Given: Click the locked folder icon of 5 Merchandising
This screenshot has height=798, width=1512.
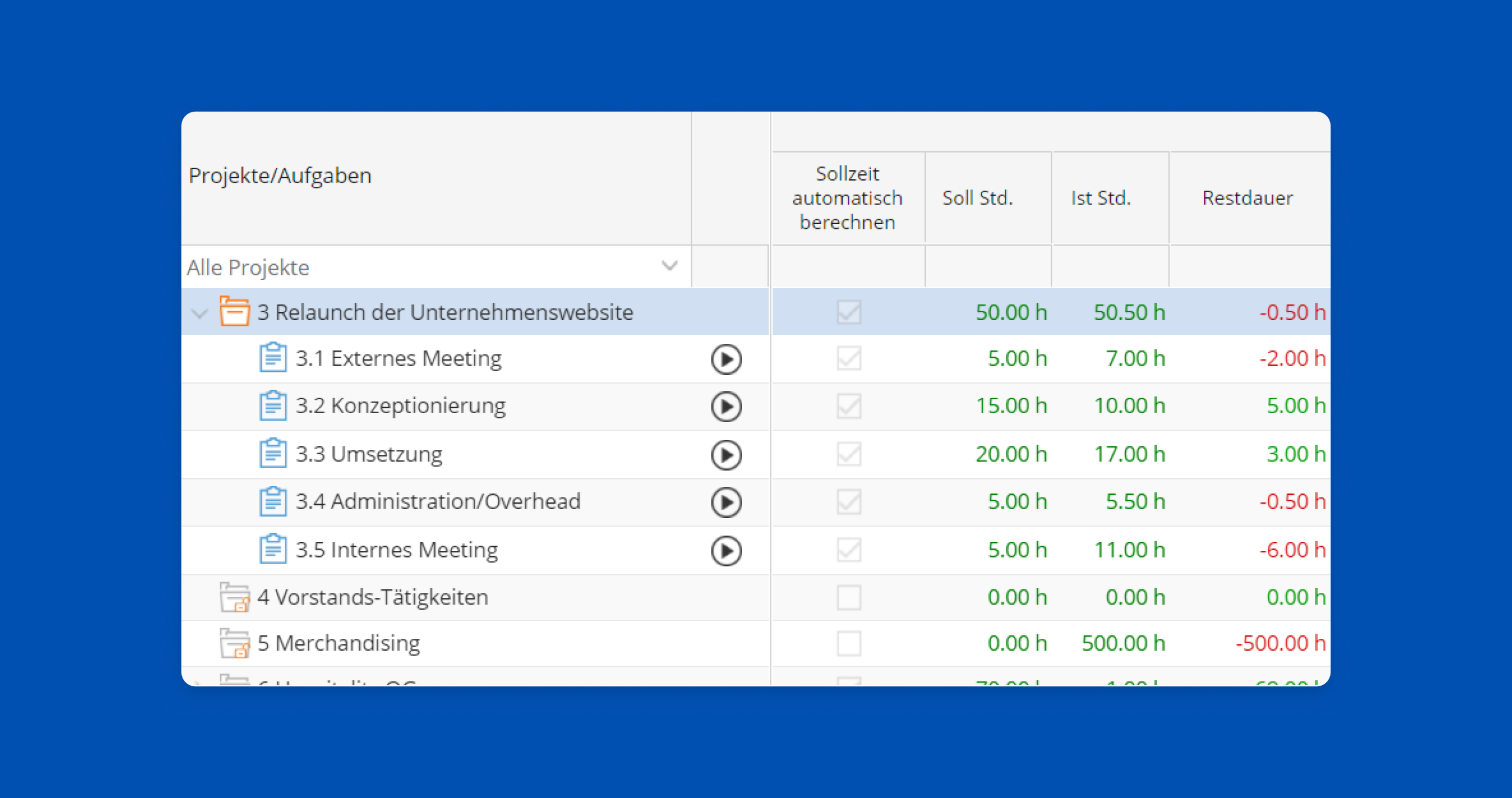Looking at the screenshot, I should [x=234, y=643].
